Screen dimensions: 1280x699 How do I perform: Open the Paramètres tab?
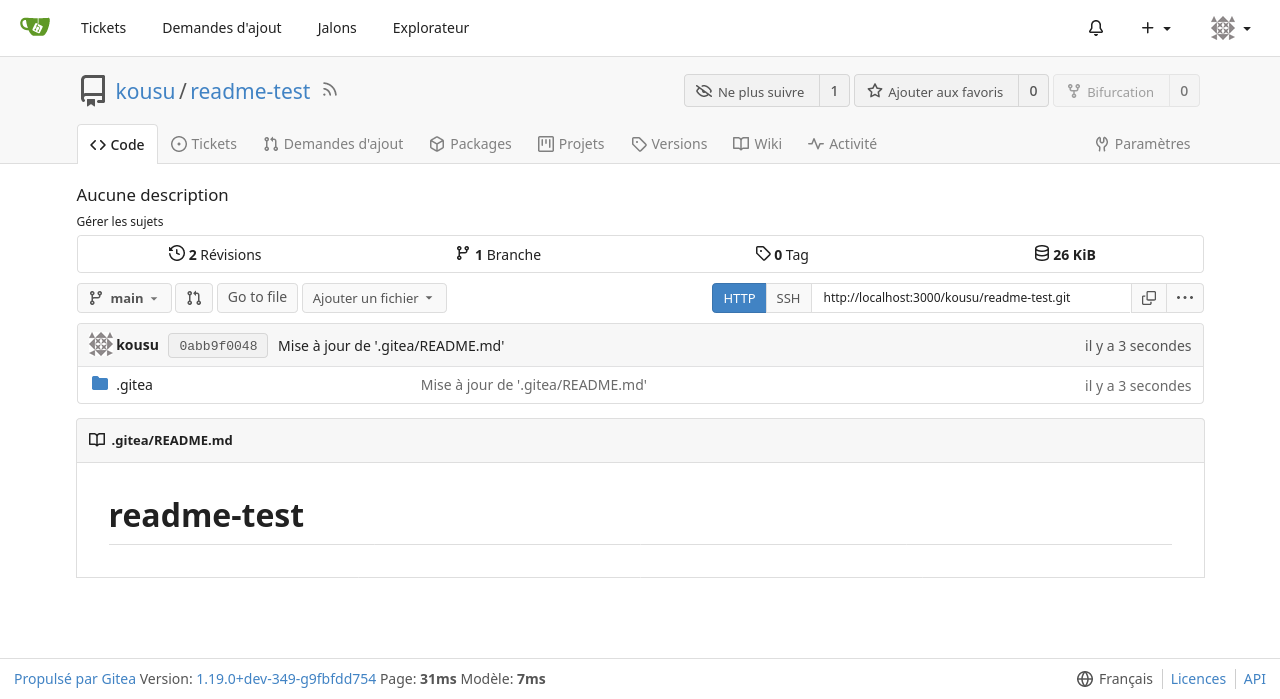(x=1143, y=144)
